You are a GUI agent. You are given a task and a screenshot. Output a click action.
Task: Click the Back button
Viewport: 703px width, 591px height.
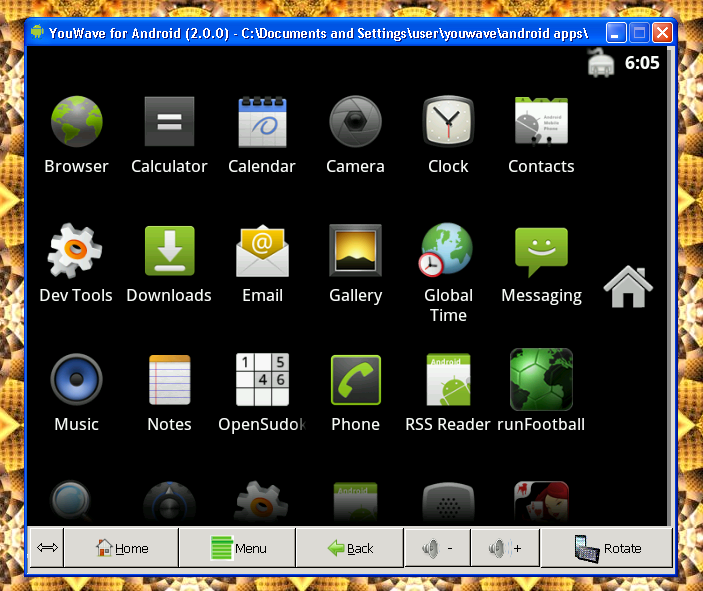[x=350, y=548]
